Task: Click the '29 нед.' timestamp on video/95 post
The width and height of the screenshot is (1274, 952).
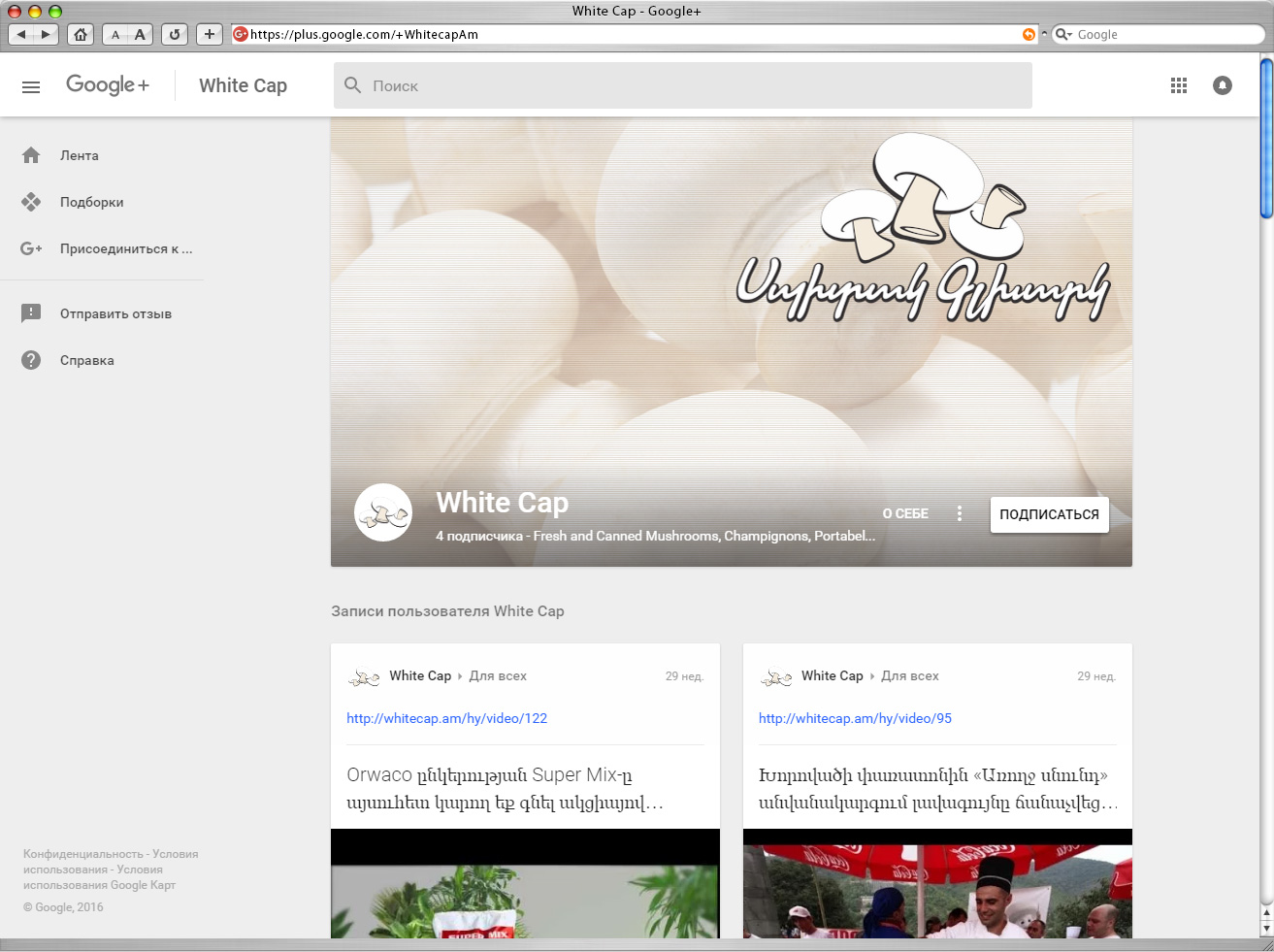Action: [x=1096, y=676]
